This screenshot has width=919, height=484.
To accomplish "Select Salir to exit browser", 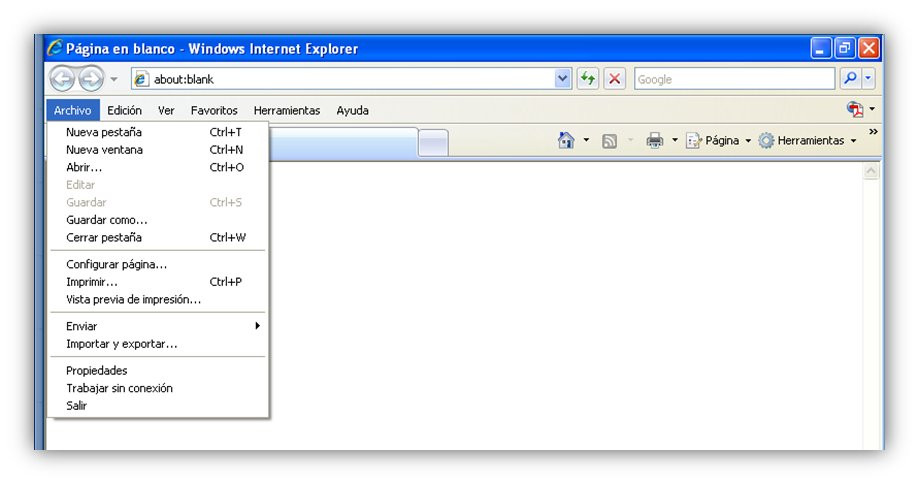I will (x=158, y=405).
